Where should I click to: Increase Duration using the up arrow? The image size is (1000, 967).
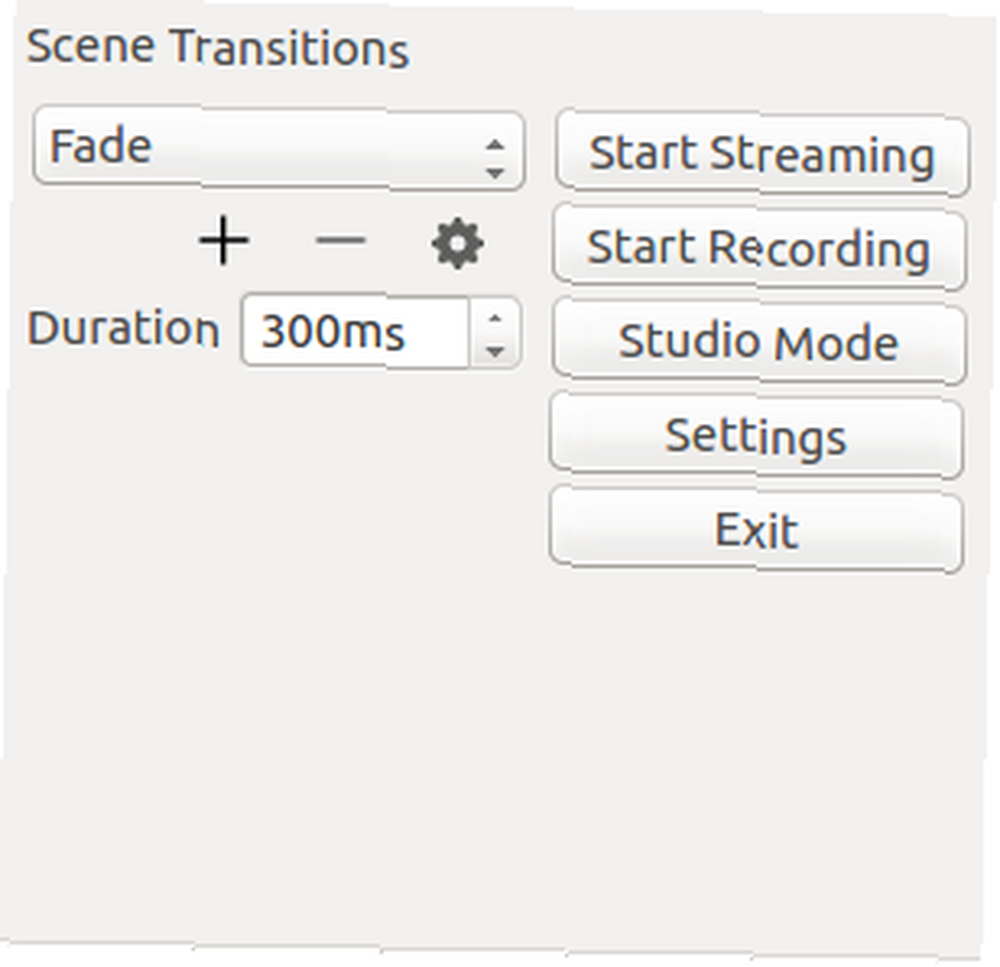coord(495,317)
